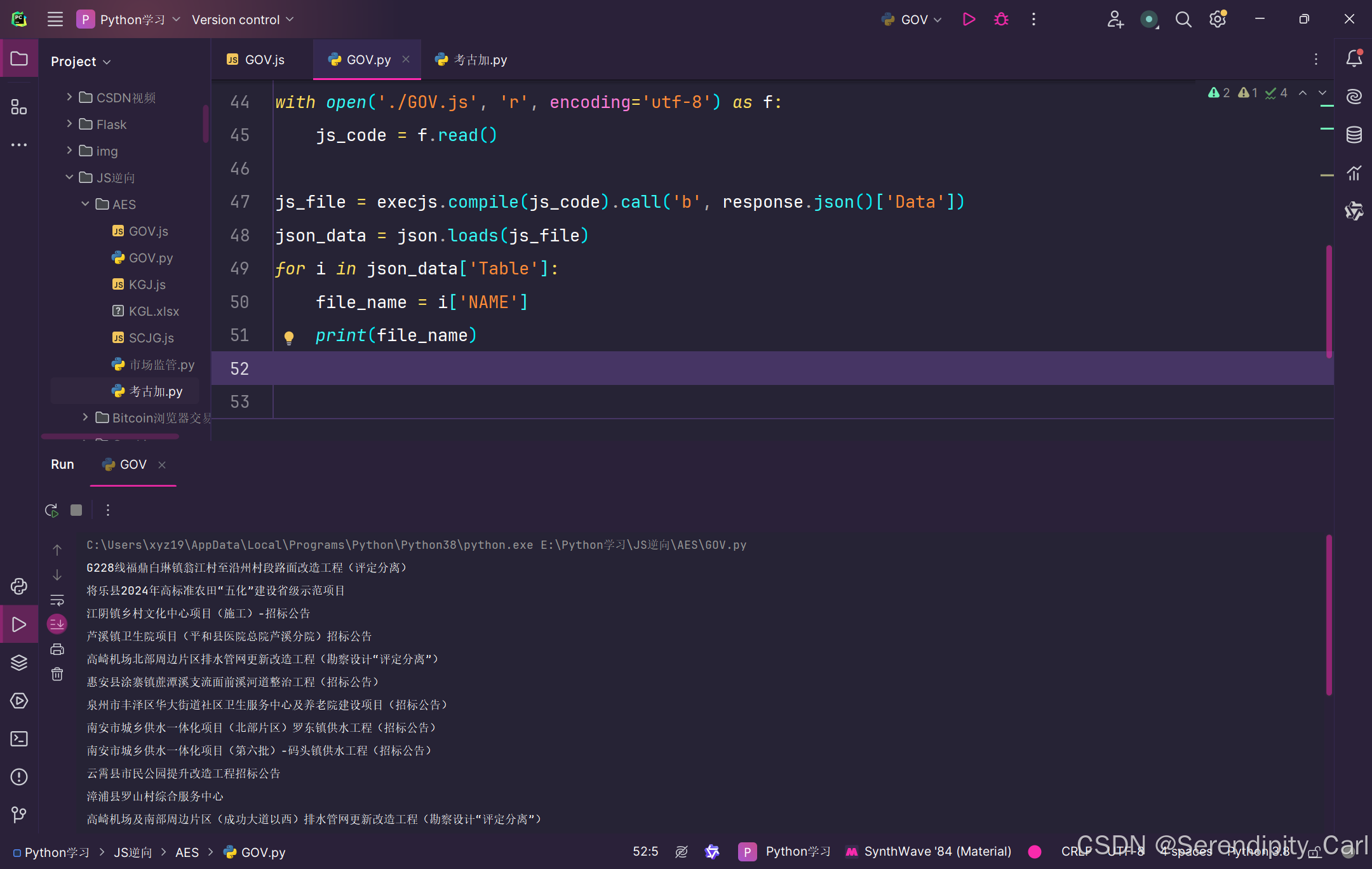Open the main hamburger menu
Image resolution: width=1372 pixels, height=869 pixels.
point(55,19)
